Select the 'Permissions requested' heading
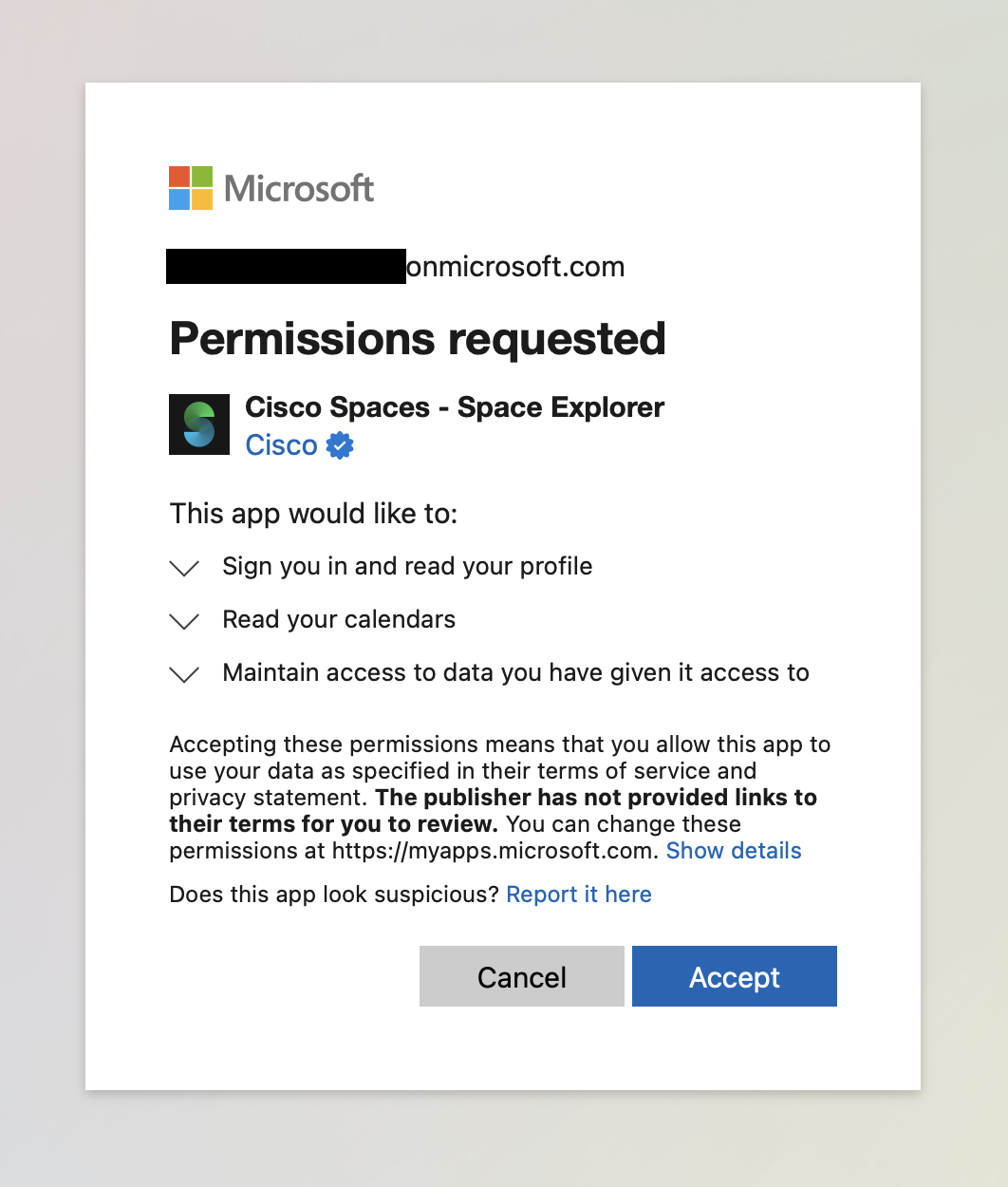1008x1187 pixels. [418, 339]
